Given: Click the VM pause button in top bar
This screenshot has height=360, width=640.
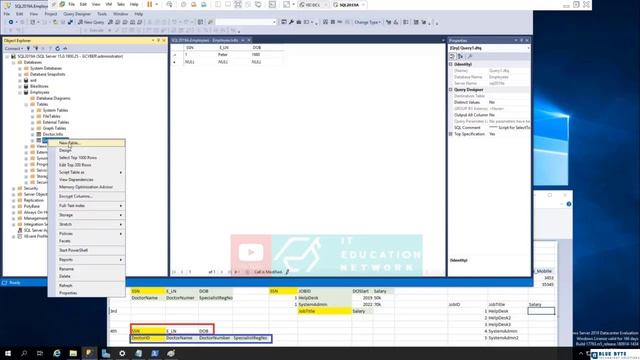Looking at the screenshot, I should point(149,4).
